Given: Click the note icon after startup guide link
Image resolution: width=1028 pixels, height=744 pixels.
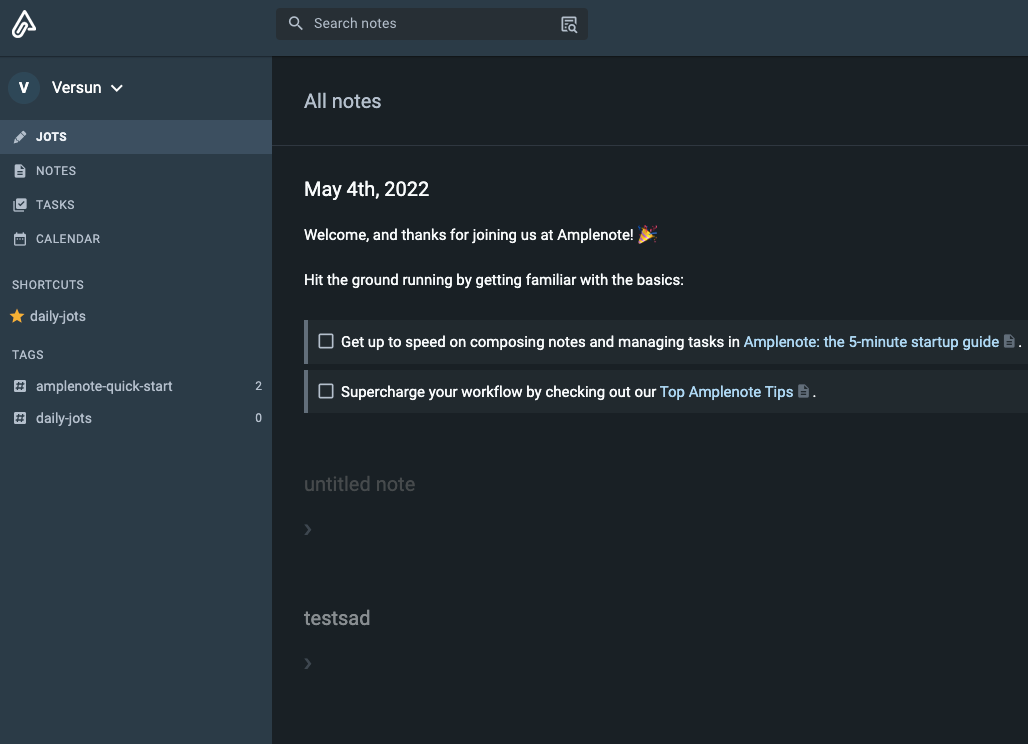Looking at the screenshot, I should (x=1009, y=342).
